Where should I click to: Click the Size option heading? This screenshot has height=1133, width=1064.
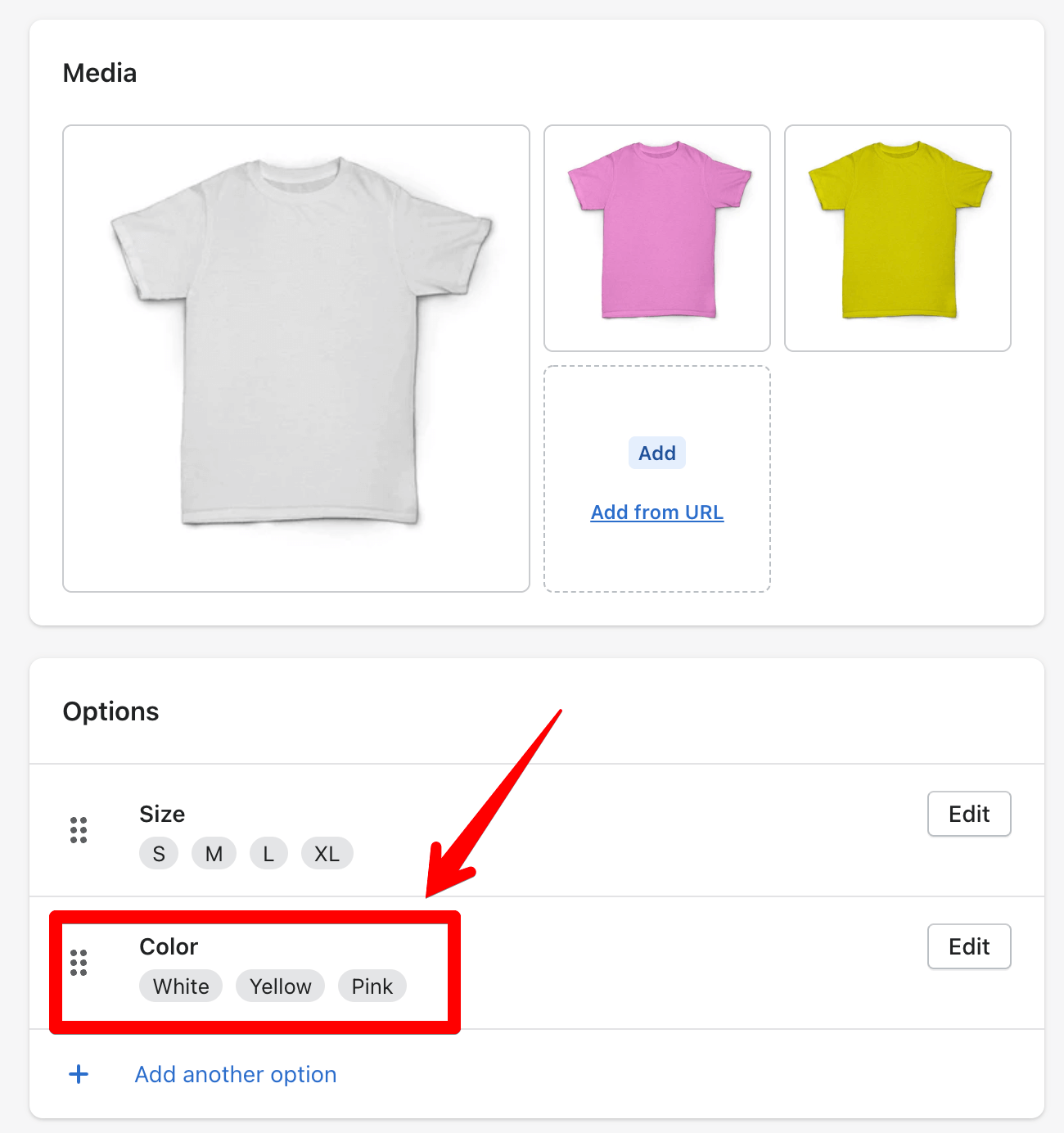(x=162, y=814)
